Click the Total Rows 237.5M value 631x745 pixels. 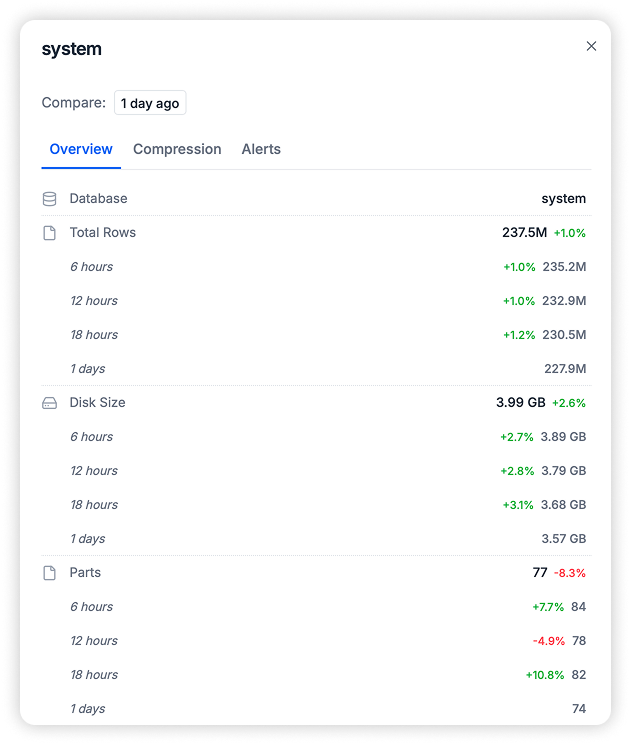pyautogui.click(x=524, y=233)
